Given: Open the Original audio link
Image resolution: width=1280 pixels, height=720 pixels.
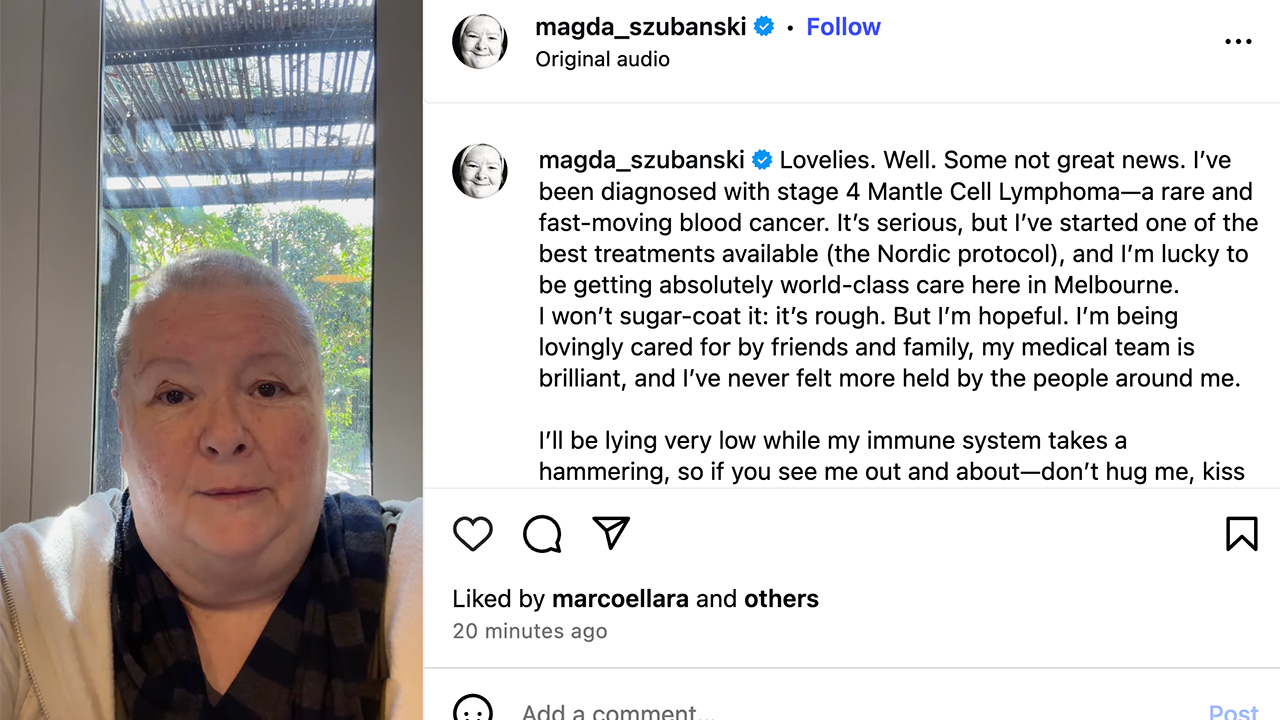Looking at the screenshot, I should (602, 59).
